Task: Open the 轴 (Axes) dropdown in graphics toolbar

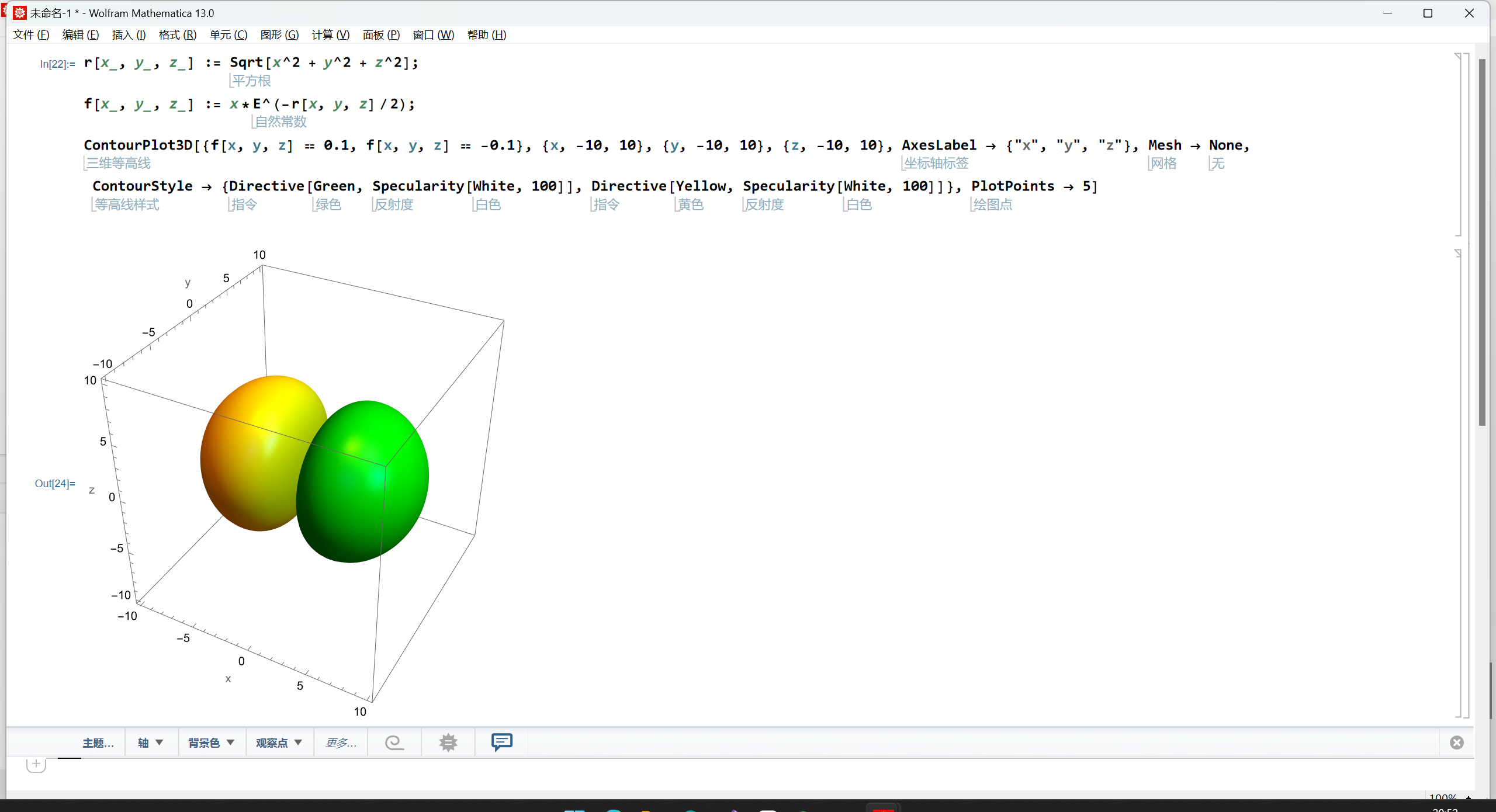Action: (150, 742)
